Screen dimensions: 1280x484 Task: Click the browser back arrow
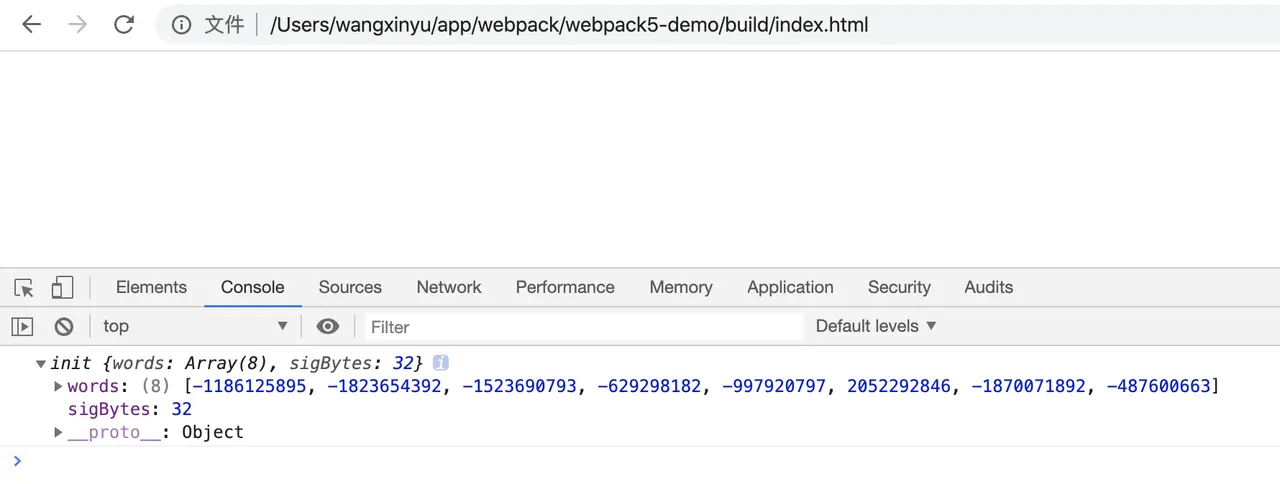click(31, 25)
